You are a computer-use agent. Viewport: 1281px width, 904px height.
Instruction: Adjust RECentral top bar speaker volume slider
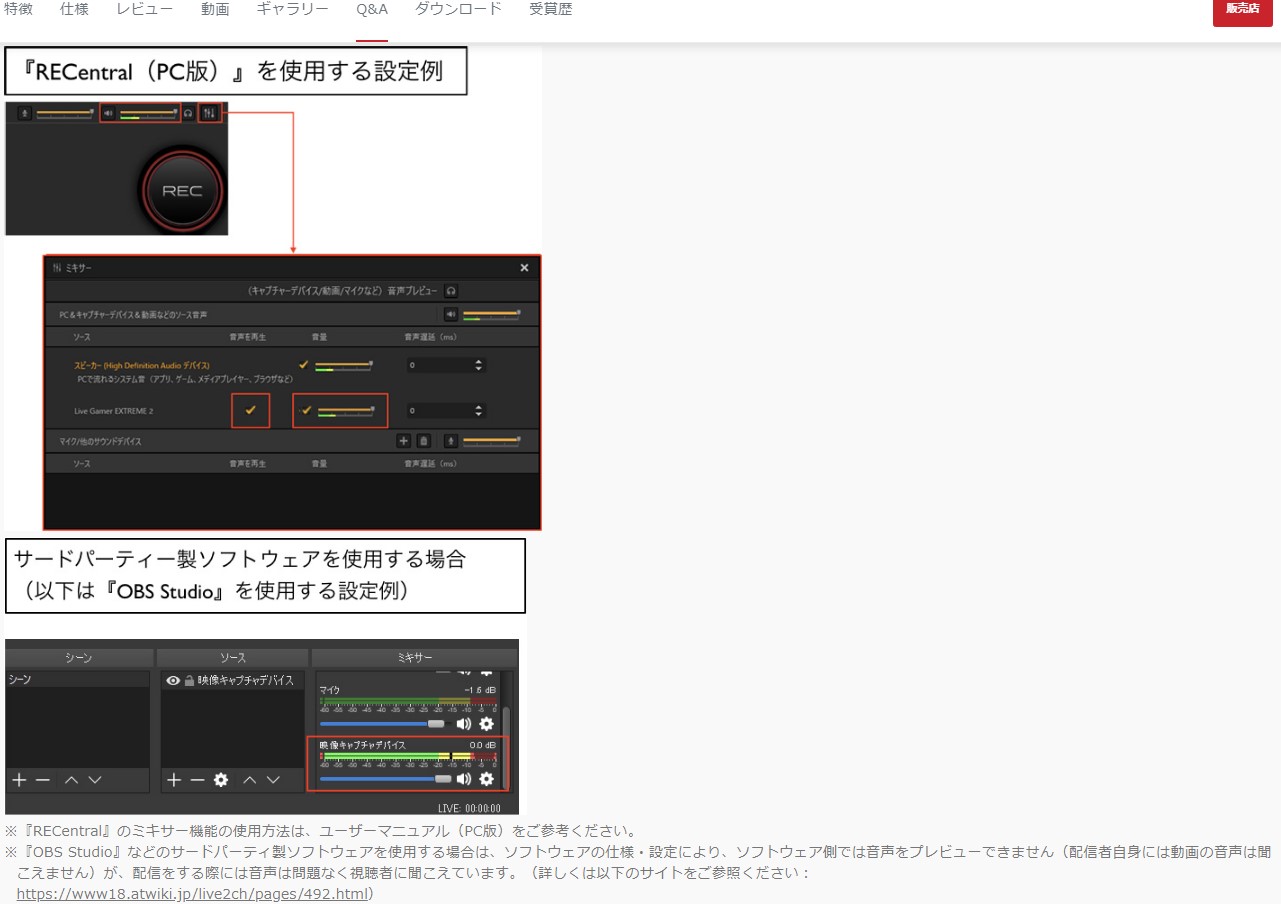click(x=148, y=113)
